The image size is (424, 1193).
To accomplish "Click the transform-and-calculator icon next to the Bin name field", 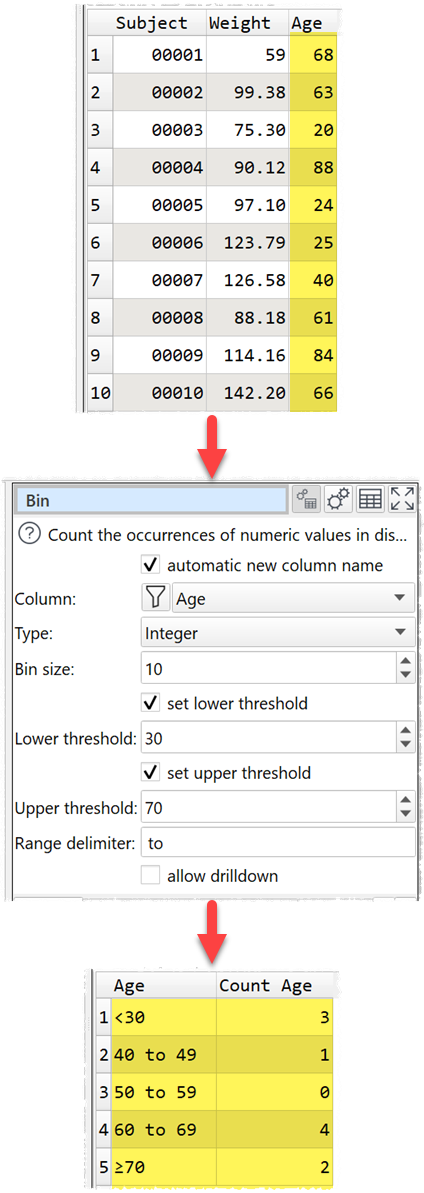I will pos(307,500).
